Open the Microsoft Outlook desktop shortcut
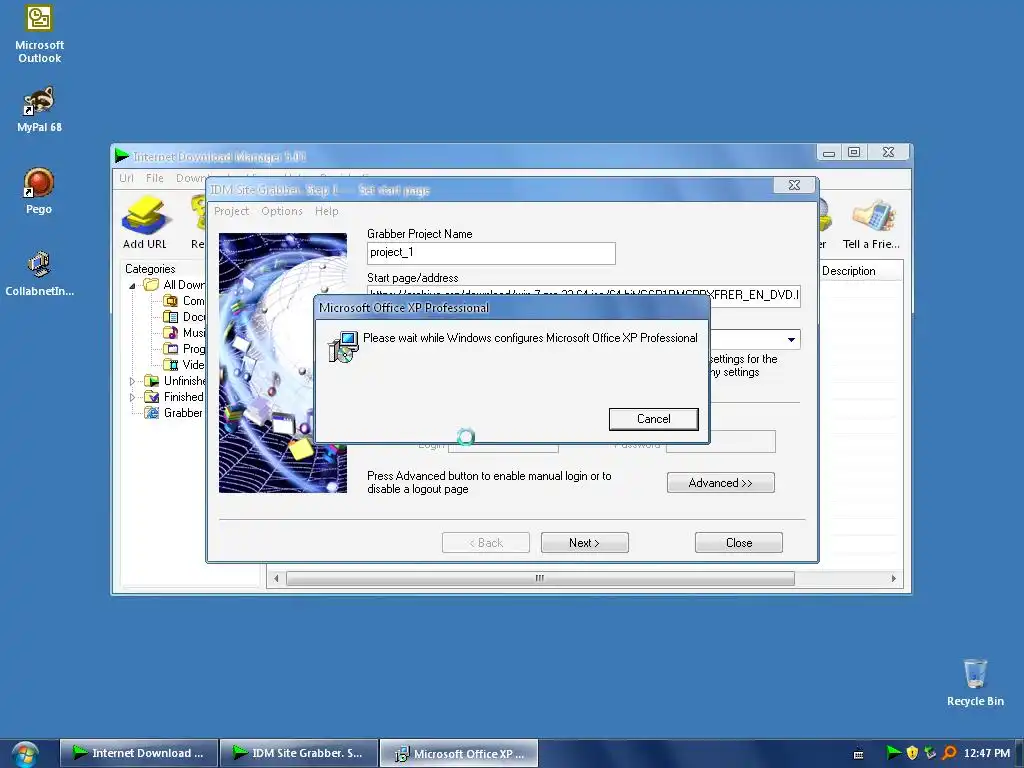 pyautogui.click(x=39, y=34)
